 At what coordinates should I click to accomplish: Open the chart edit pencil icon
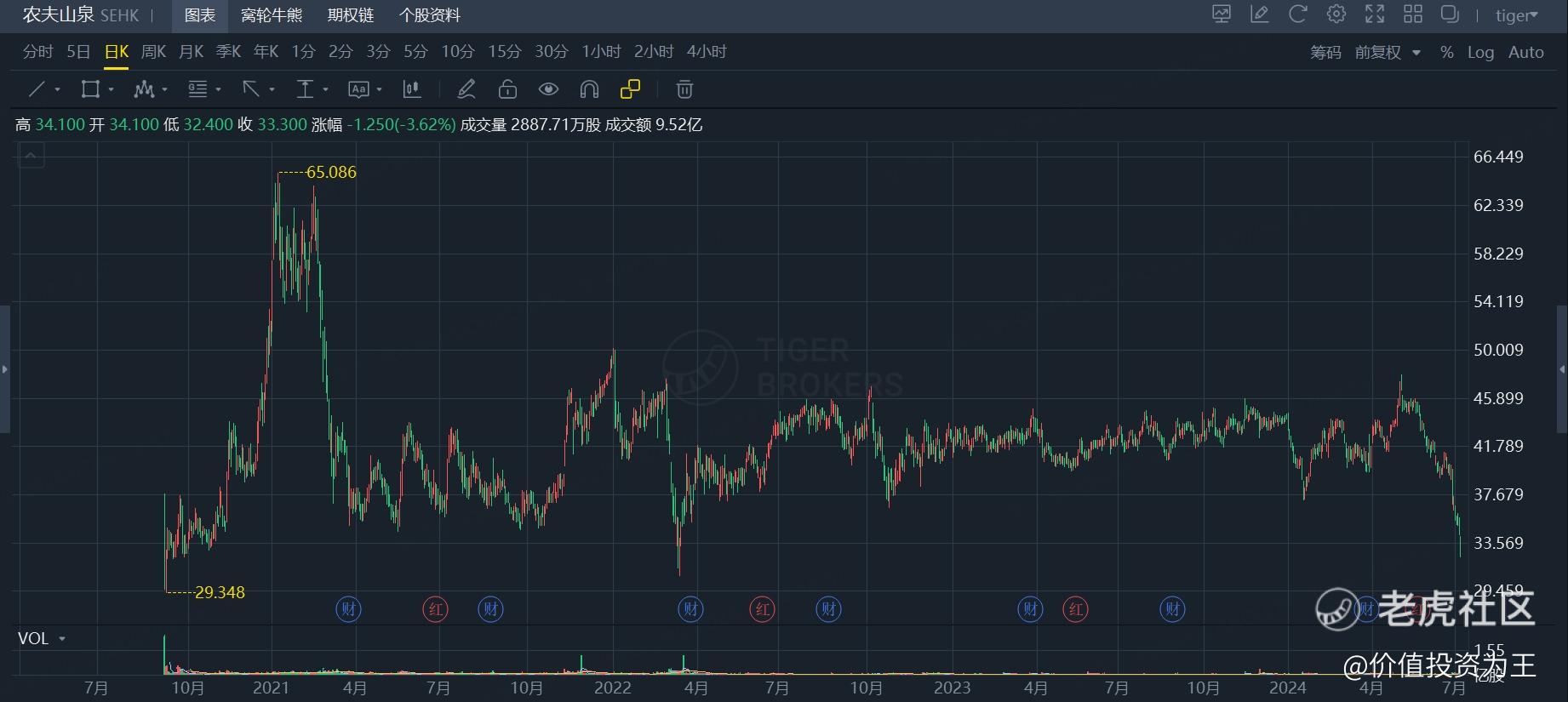(1260, 14)
